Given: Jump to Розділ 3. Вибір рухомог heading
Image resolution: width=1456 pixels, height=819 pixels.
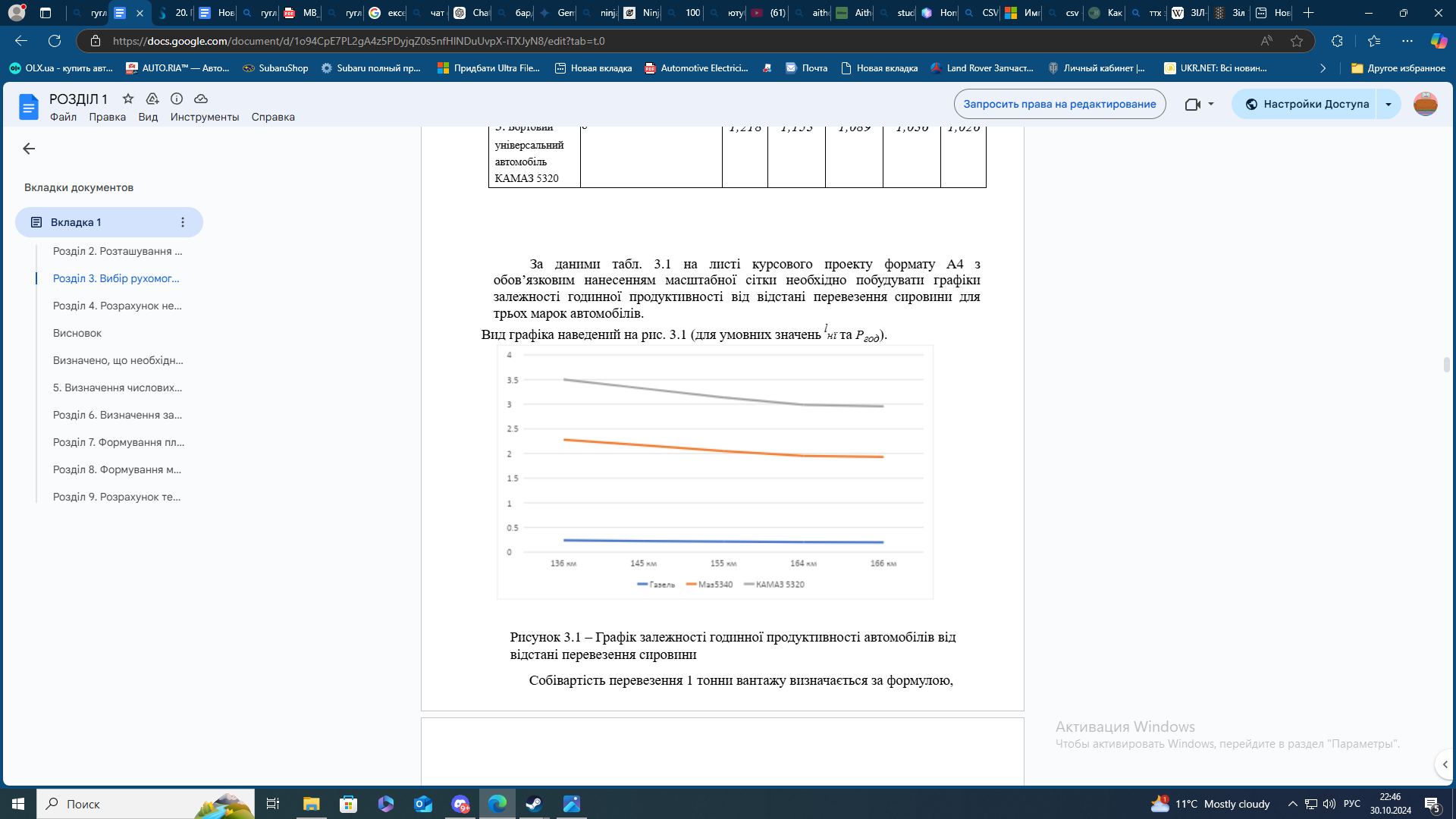Looking at the screenshot, I should tap(116, 278).
